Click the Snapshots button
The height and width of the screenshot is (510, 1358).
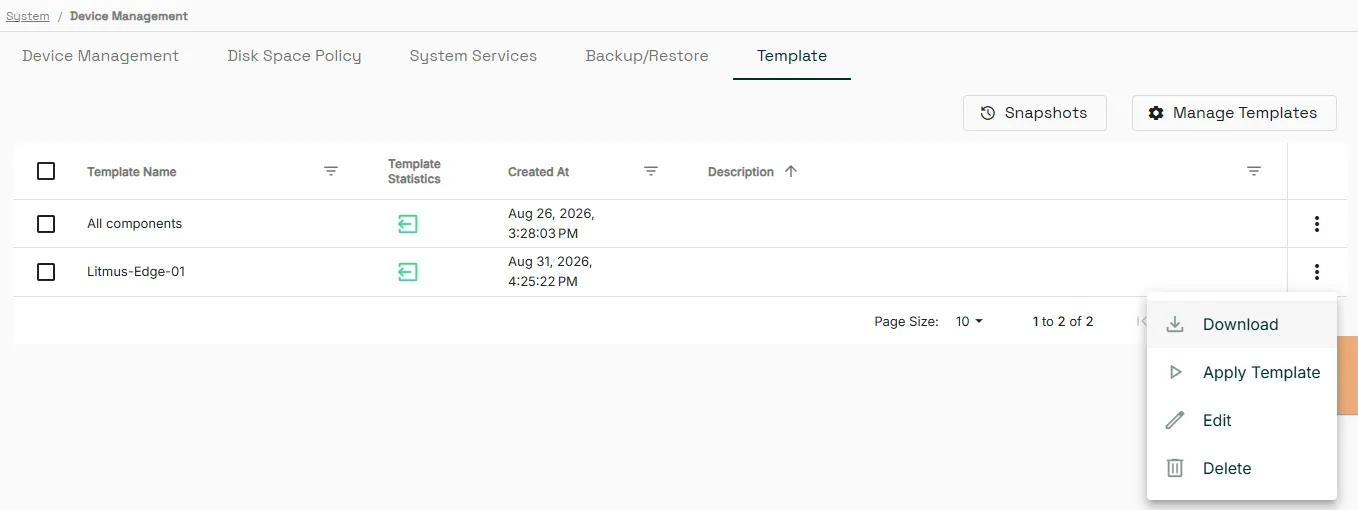coord(1035,113)
